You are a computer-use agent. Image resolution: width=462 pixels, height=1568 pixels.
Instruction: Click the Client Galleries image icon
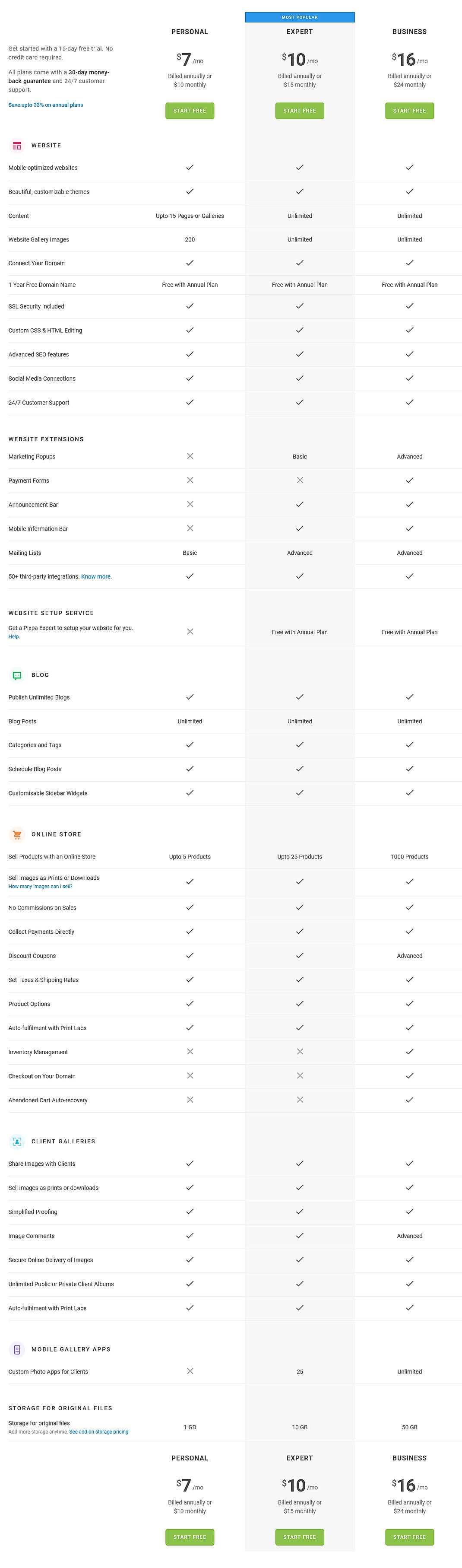(16, 1142)
